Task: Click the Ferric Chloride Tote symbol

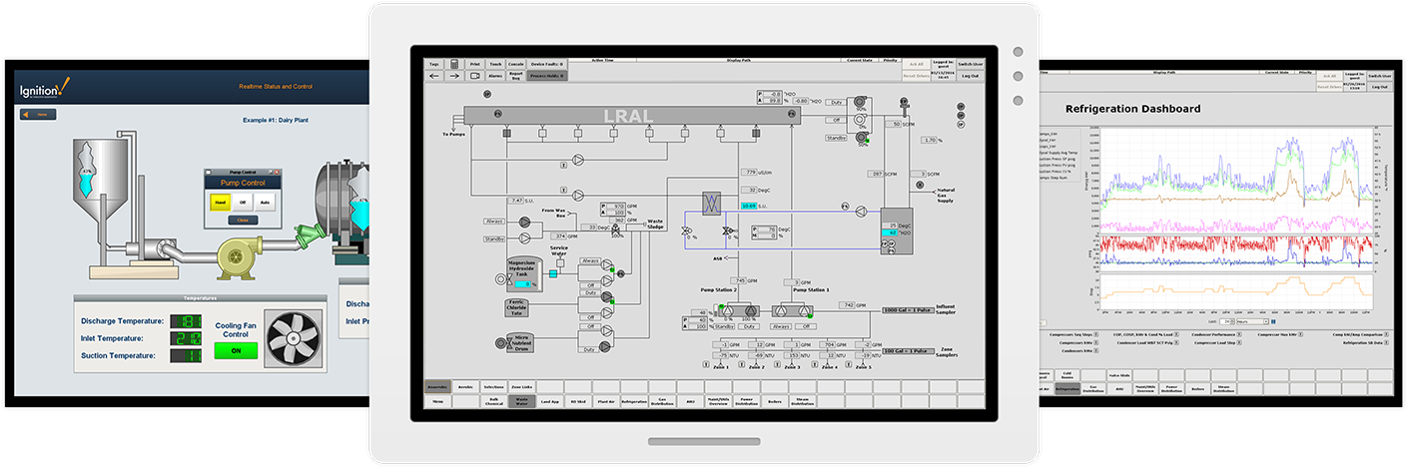Action: pyautogui.click(x=517, y=307)
